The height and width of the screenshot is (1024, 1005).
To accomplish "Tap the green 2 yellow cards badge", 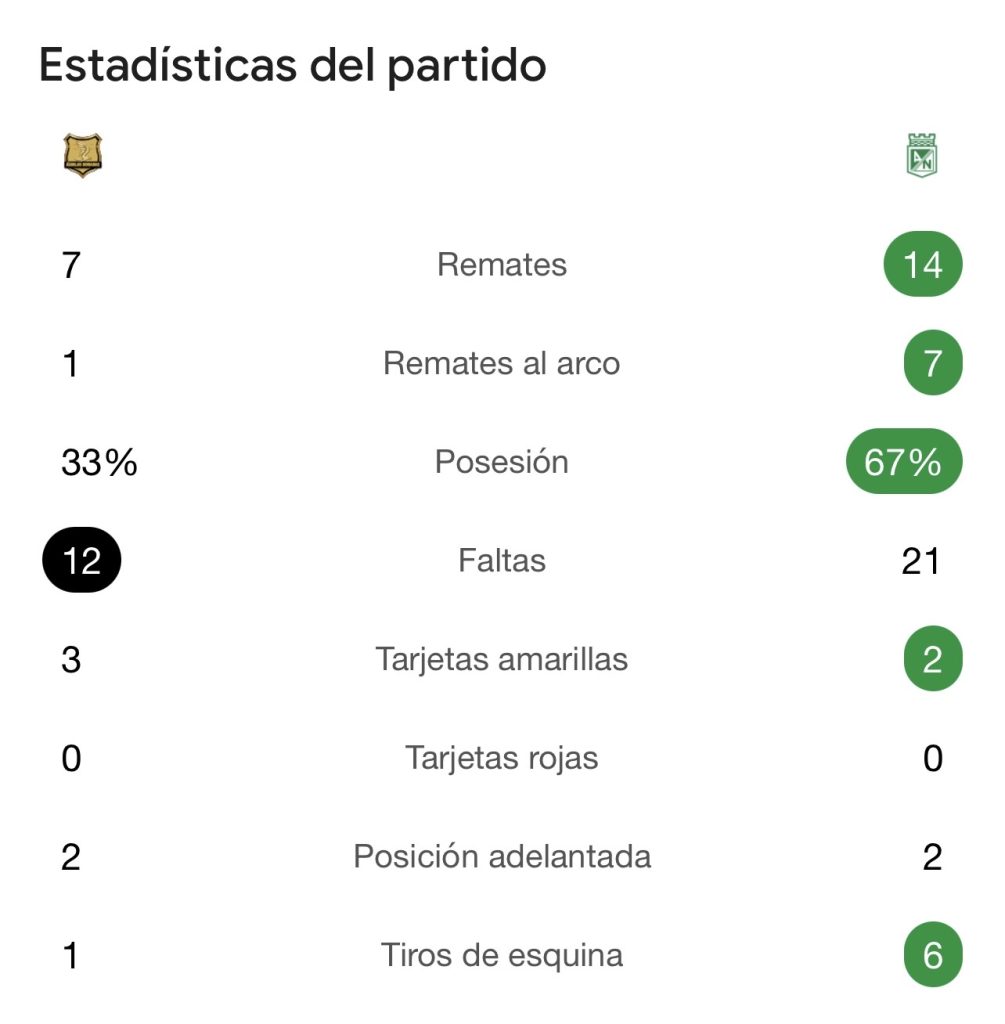I will [932, 660].
